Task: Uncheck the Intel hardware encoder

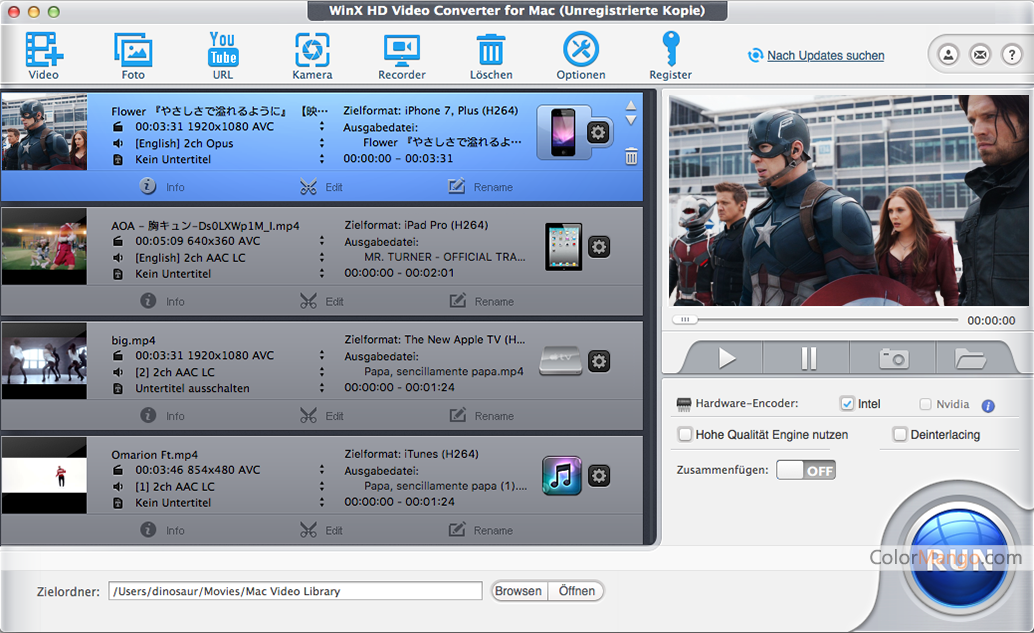Action: (847, 404)
